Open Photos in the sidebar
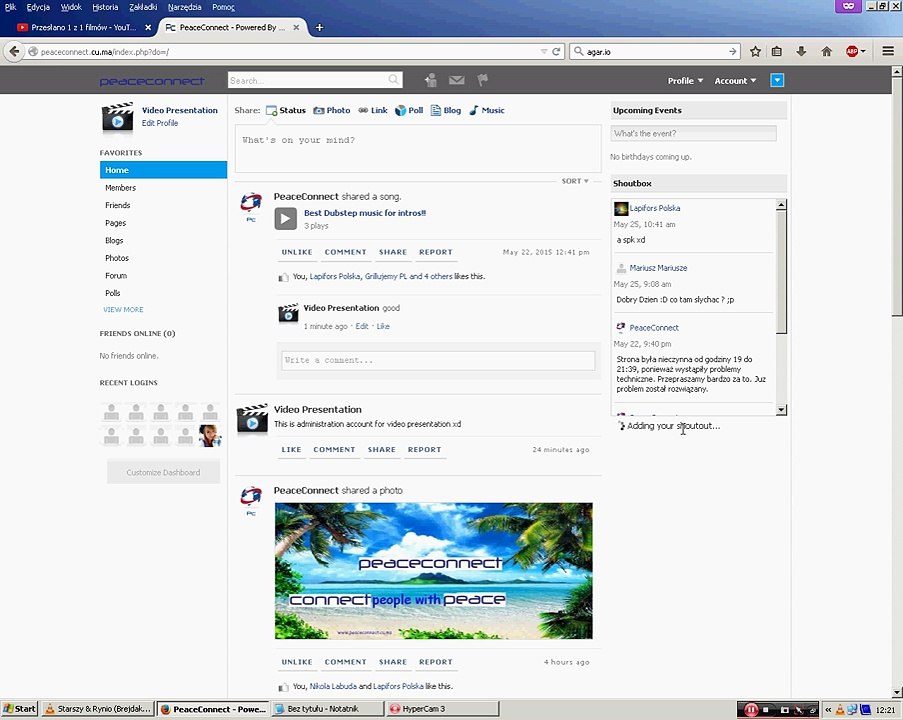Viewport: 903px width, 720px height. coord(117,258)
